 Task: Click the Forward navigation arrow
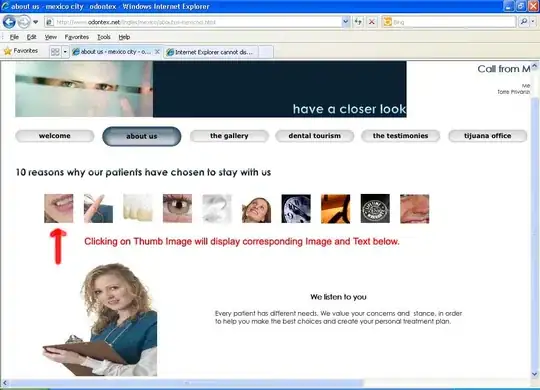[x=24, y=22]
